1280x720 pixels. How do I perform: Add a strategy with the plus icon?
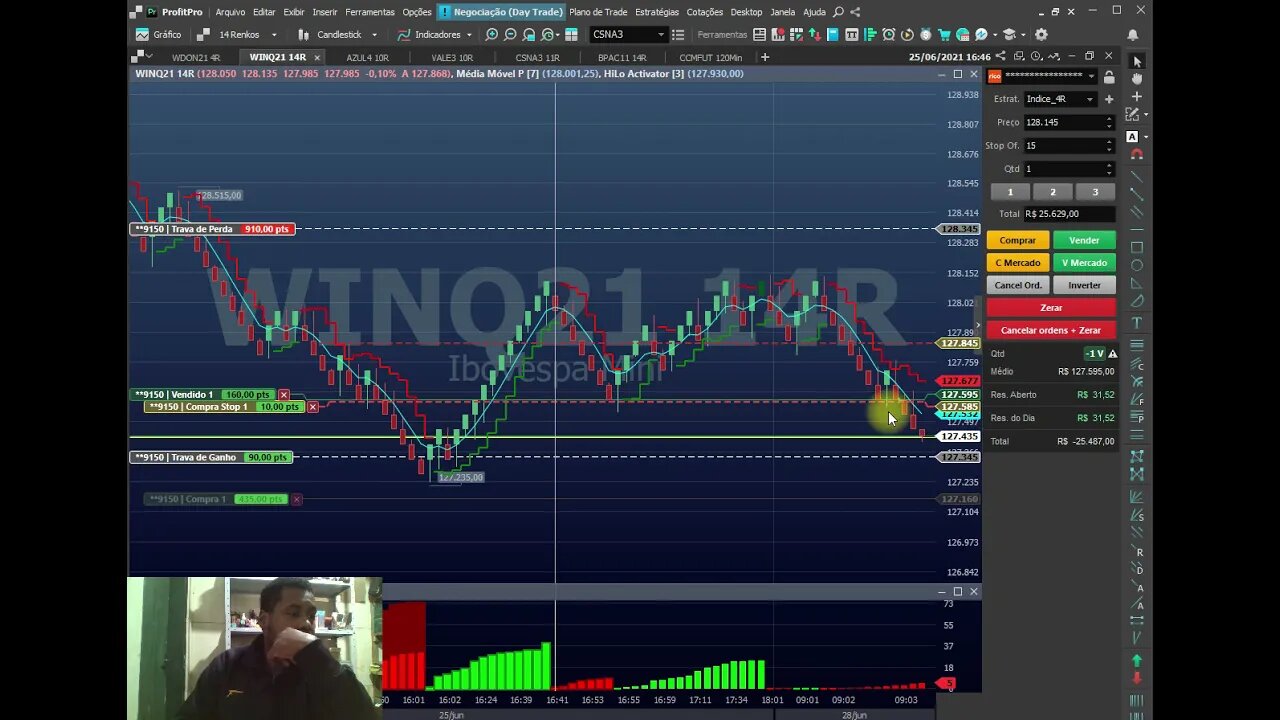point(1109,99)
